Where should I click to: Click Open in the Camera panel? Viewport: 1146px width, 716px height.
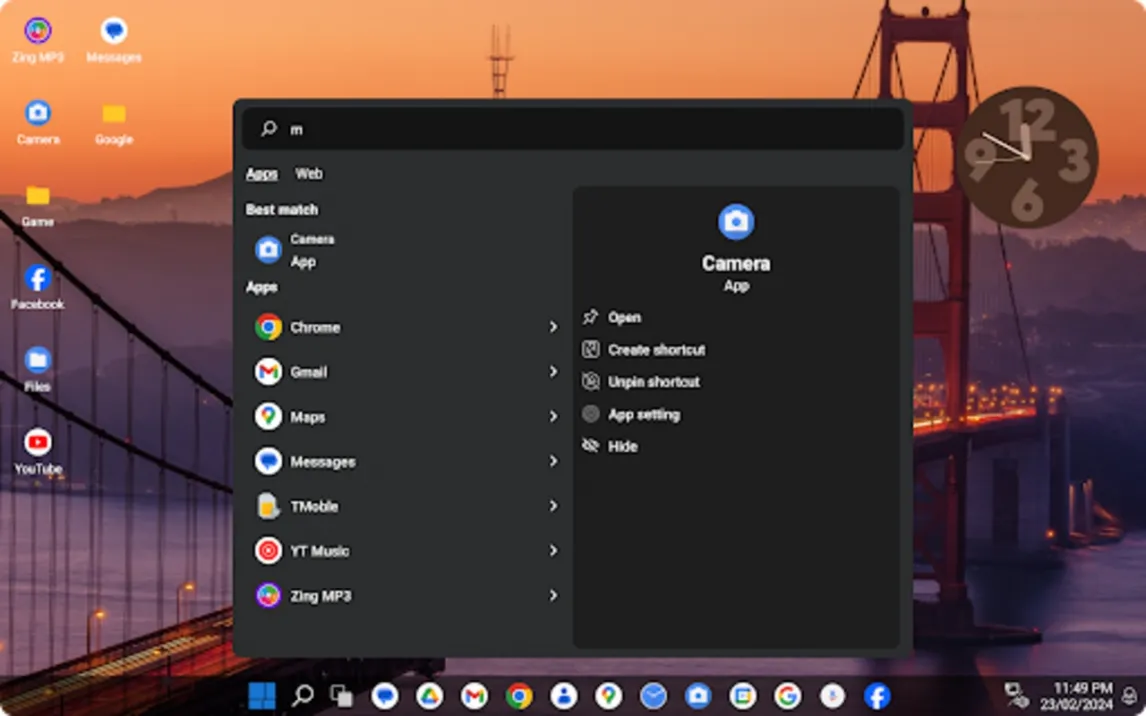coord(624,318)
